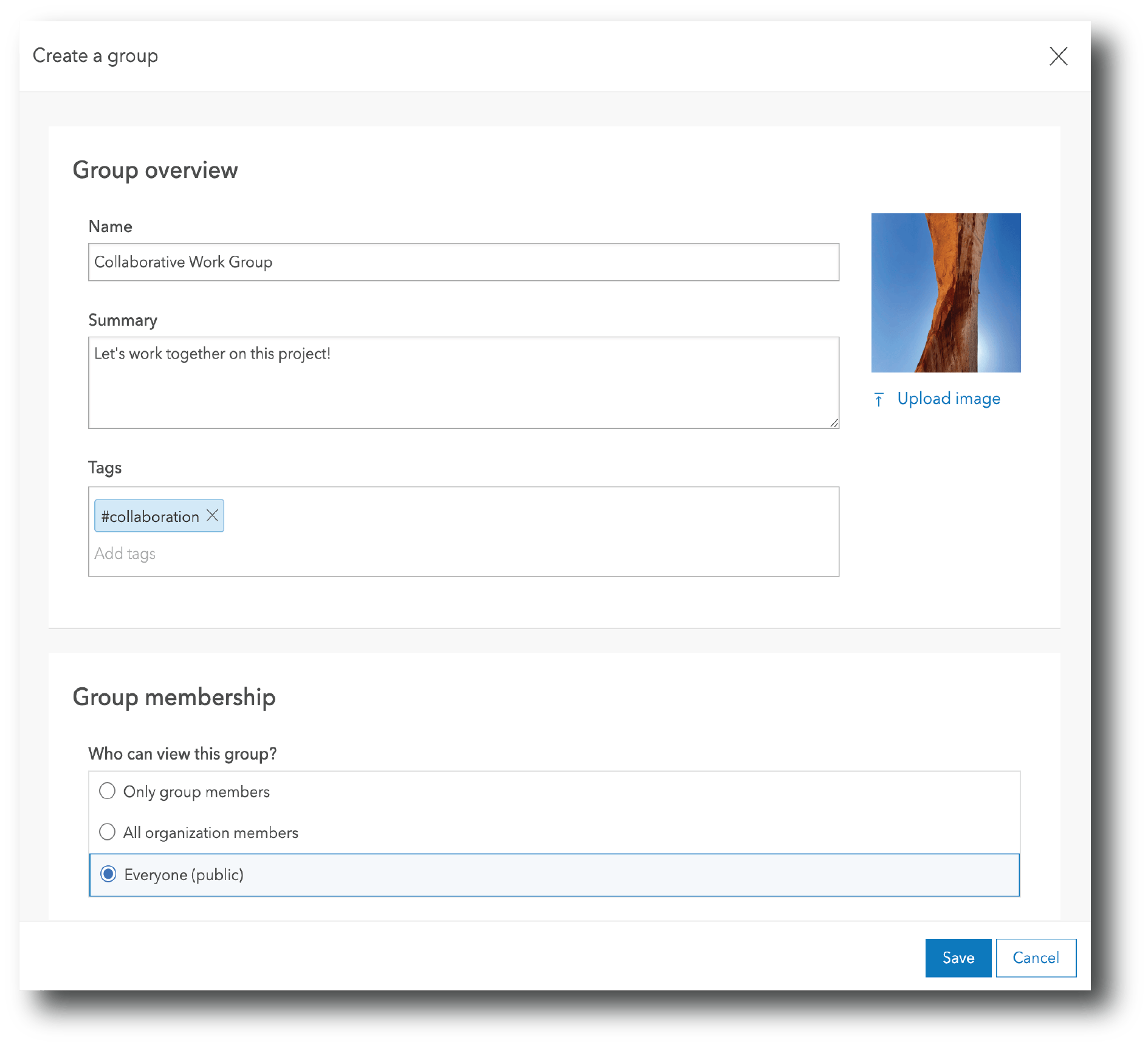Click the Cancel button
This screenshot has height=1047, width=1148.
click(x=1036, y=958)
